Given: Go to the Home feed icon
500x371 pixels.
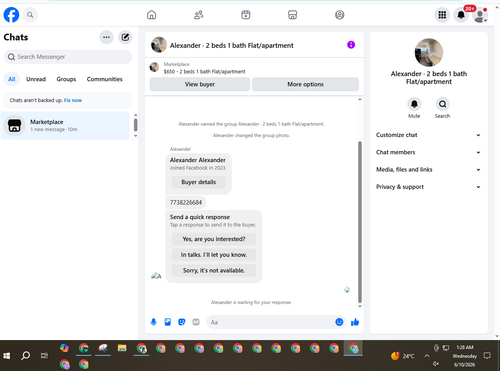Looking at the screenshot, I should [151, 15].
